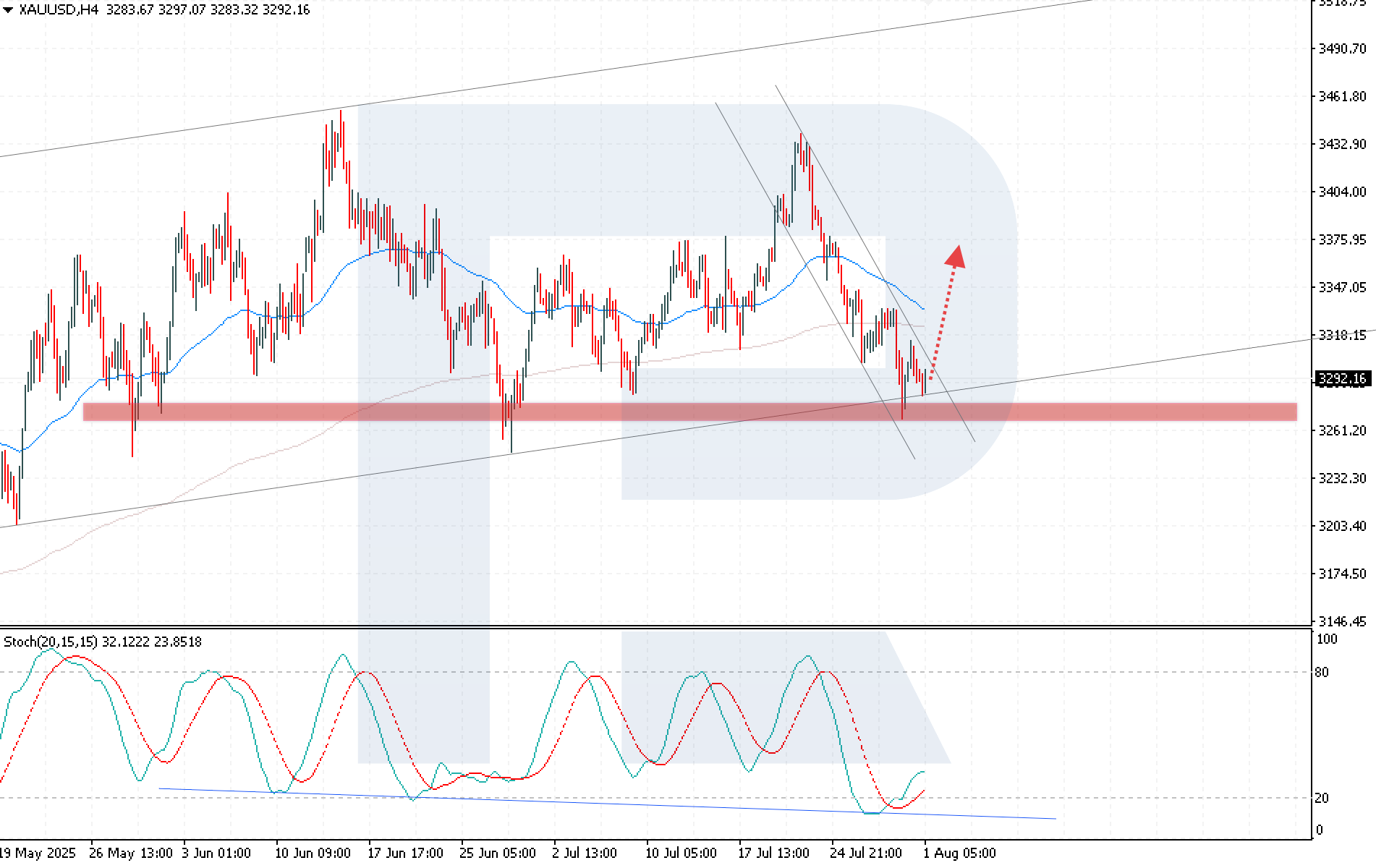Click the 10 Jun 09:00 time label
Screen dimensions: 1376x868
pyautogui.click(x=313, y=853)
